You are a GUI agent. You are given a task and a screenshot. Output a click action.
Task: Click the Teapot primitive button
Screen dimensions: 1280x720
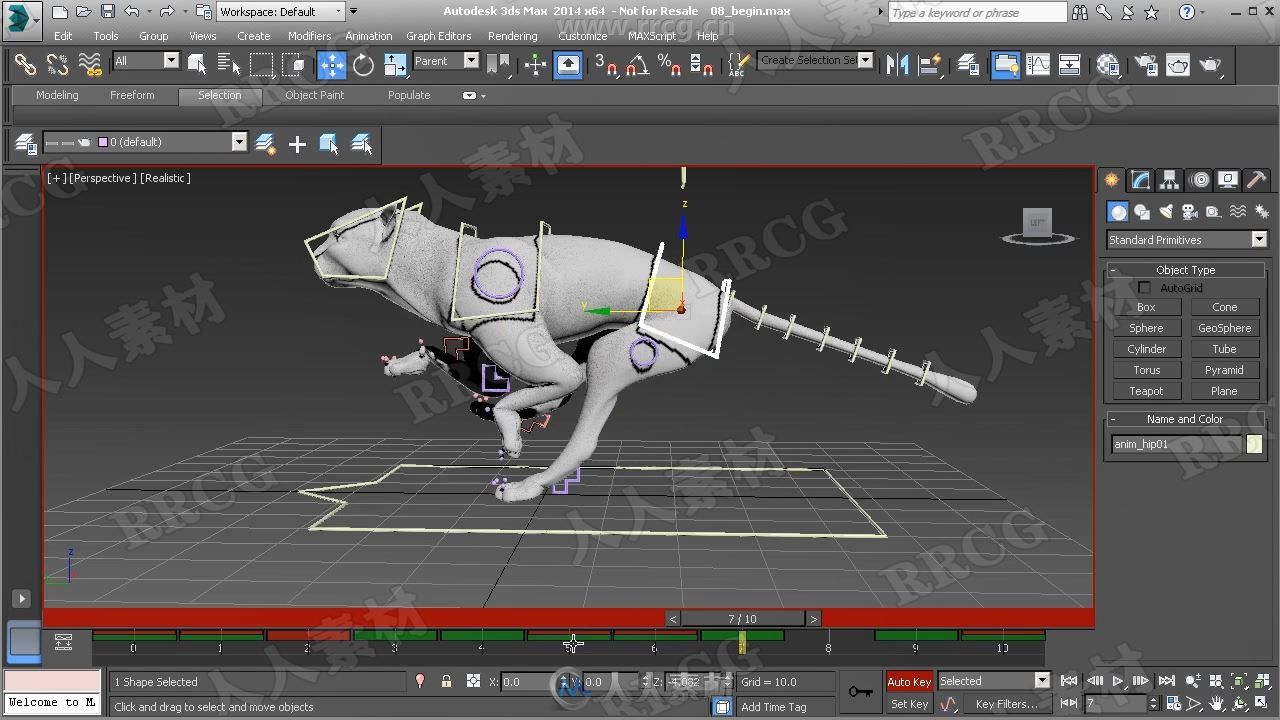[x=1146, y=391]
